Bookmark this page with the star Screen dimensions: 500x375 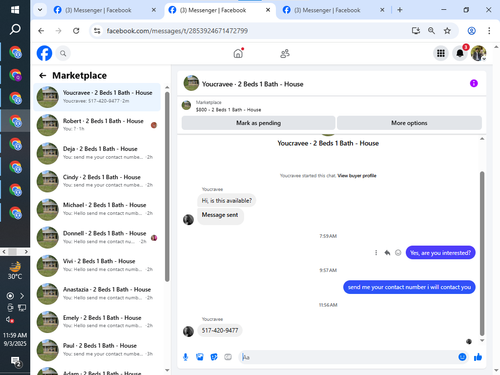pos(447,31)
